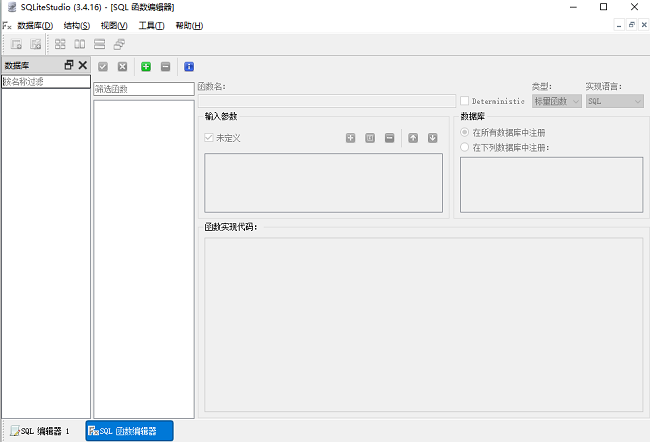Open the blue function editor help icon
Image resolution: width=650 pixels, height=442 pixels.
click(189, 67)
